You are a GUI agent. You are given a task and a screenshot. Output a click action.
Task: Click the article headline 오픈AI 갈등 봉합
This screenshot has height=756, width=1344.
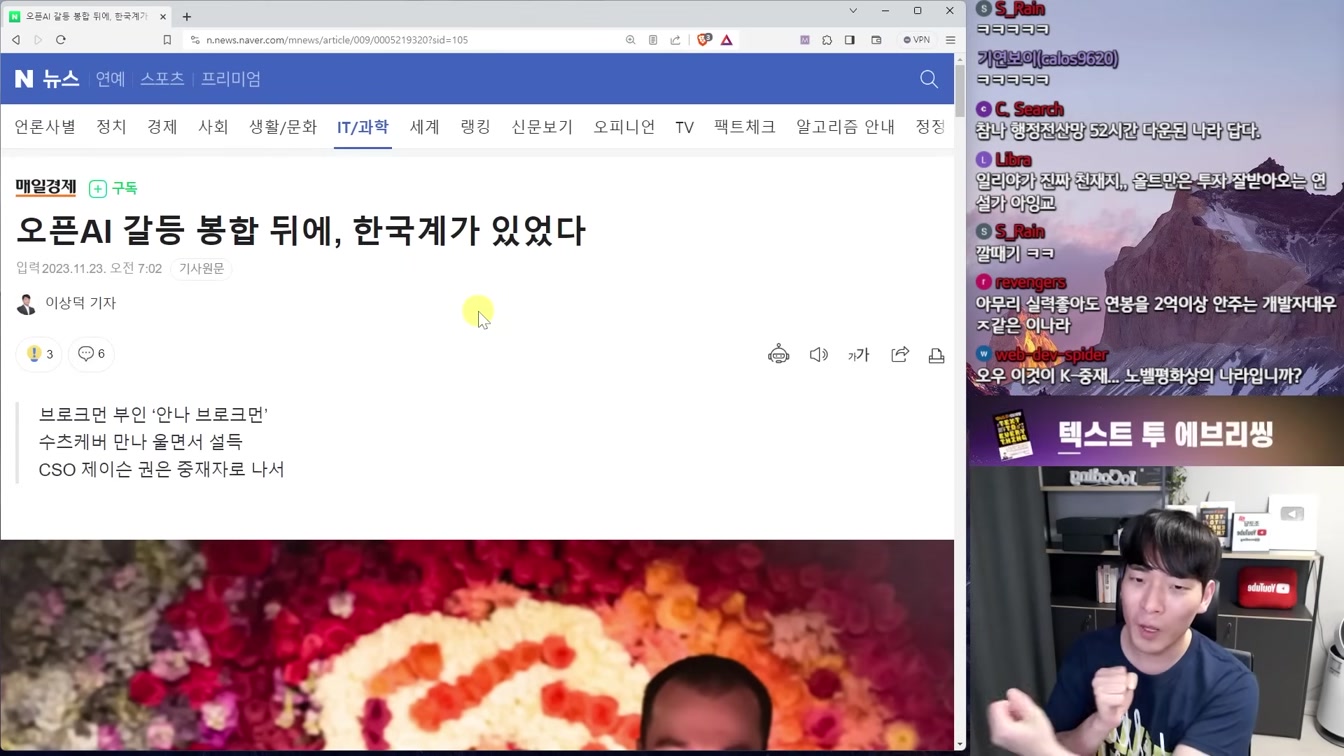(301, 230)
